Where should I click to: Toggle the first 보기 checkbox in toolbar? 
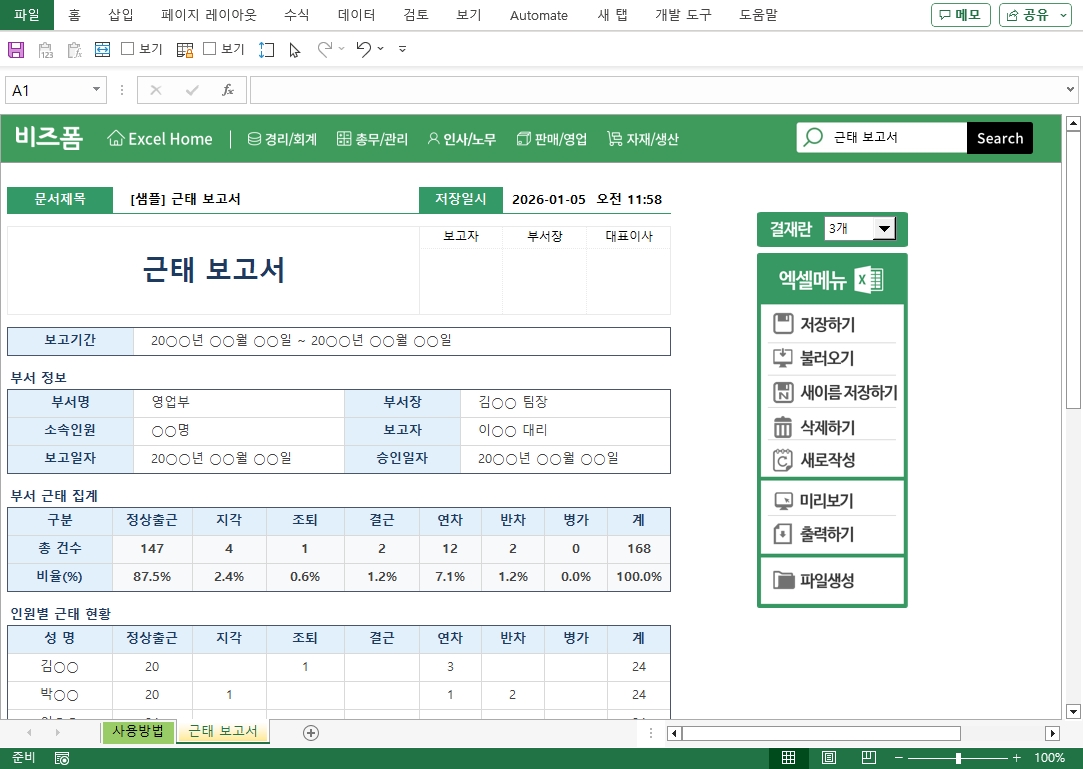point(128,49)
